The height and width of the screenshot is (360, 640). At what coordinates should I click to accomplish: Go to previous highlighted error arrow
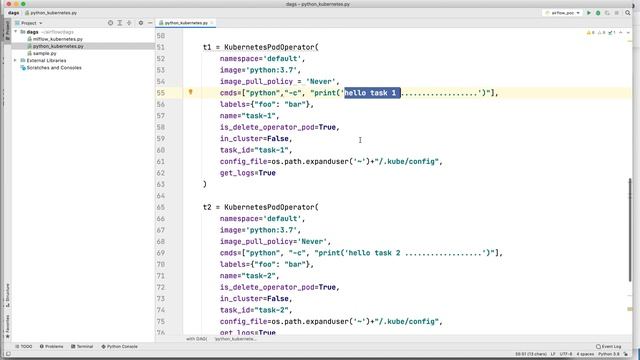(x=621, y=32)
